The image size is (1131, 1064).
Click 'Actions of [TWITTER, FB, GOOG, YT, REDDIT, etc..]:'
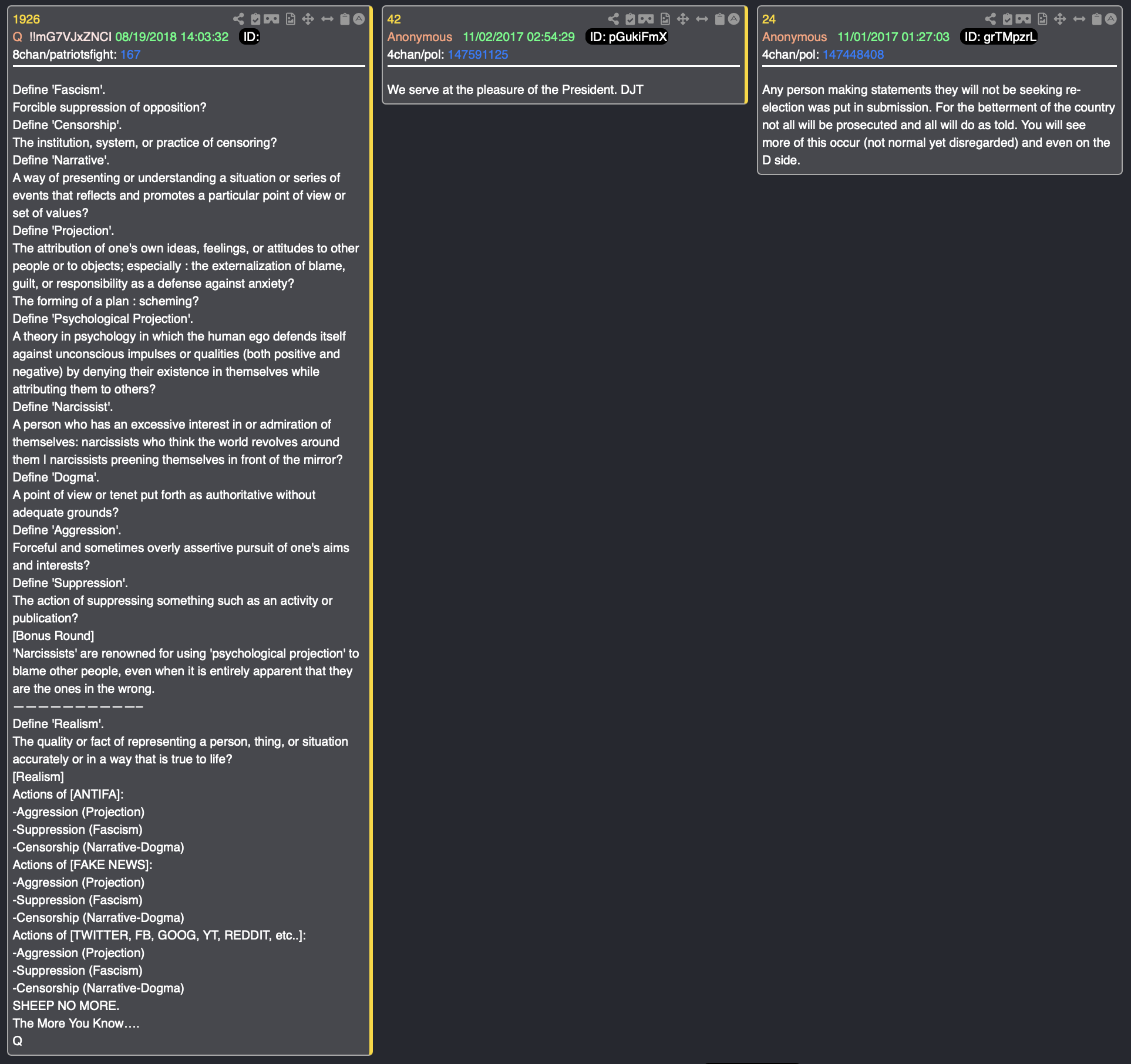(x=160, y=935)
